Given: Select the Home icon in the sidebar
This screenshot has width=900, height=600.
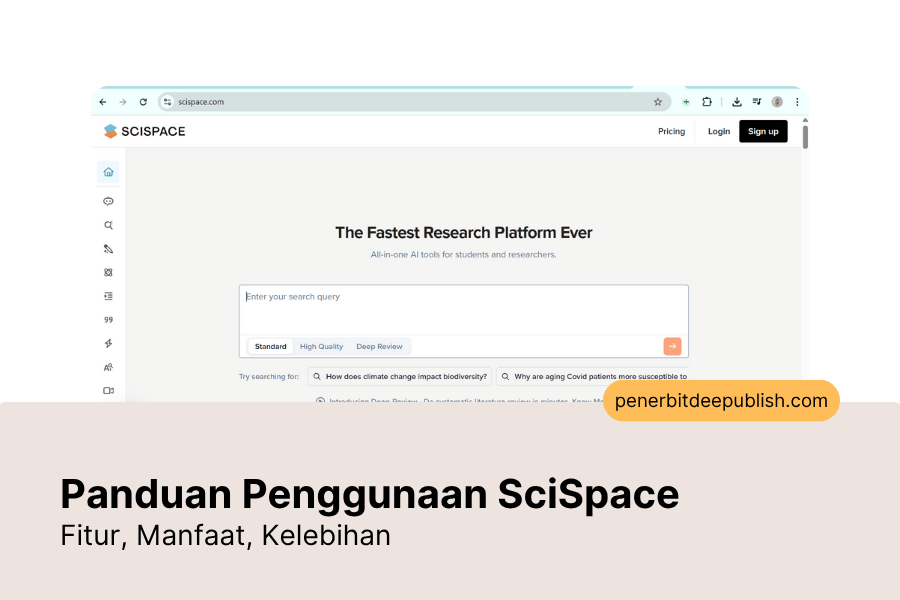Looking at the screenshot, I should click(108, 172).
